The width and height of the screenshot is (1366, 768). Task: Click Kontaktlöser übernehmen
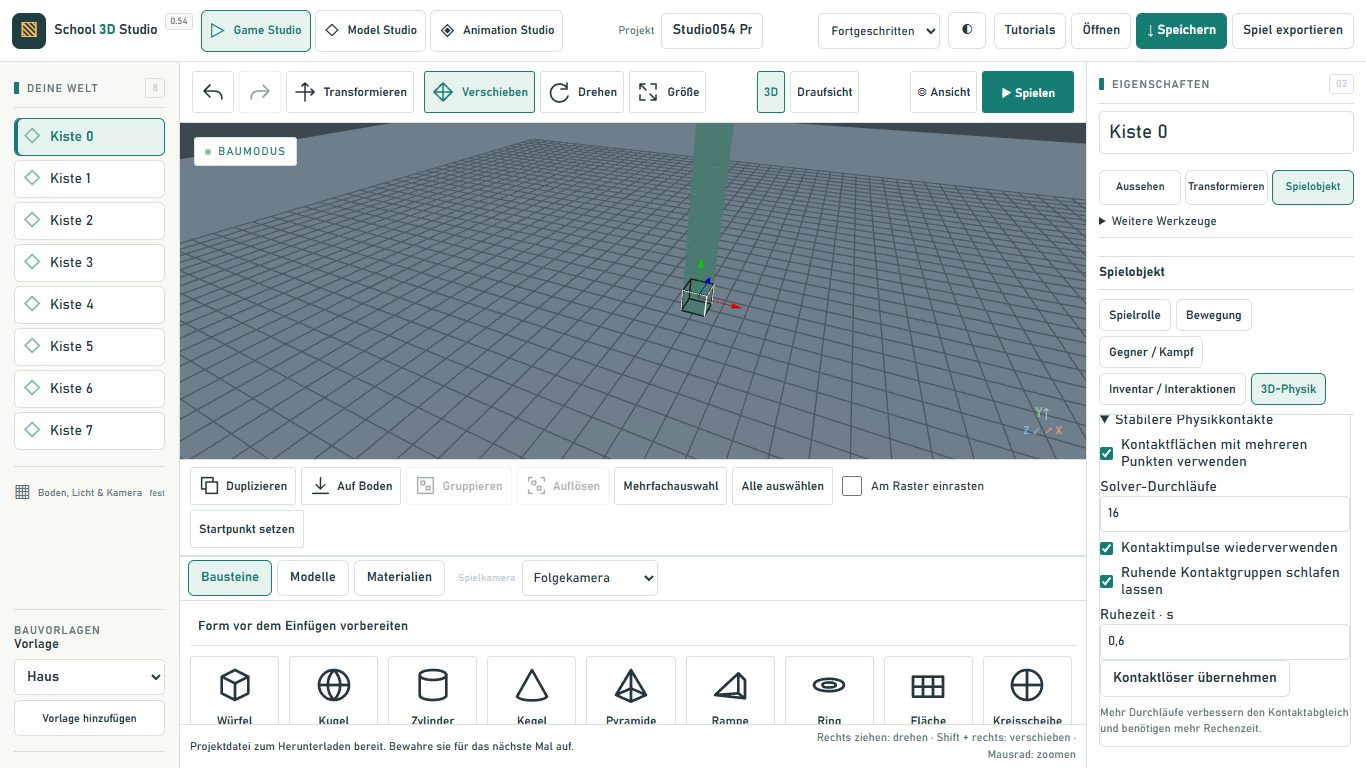[x=1195, y=678]
